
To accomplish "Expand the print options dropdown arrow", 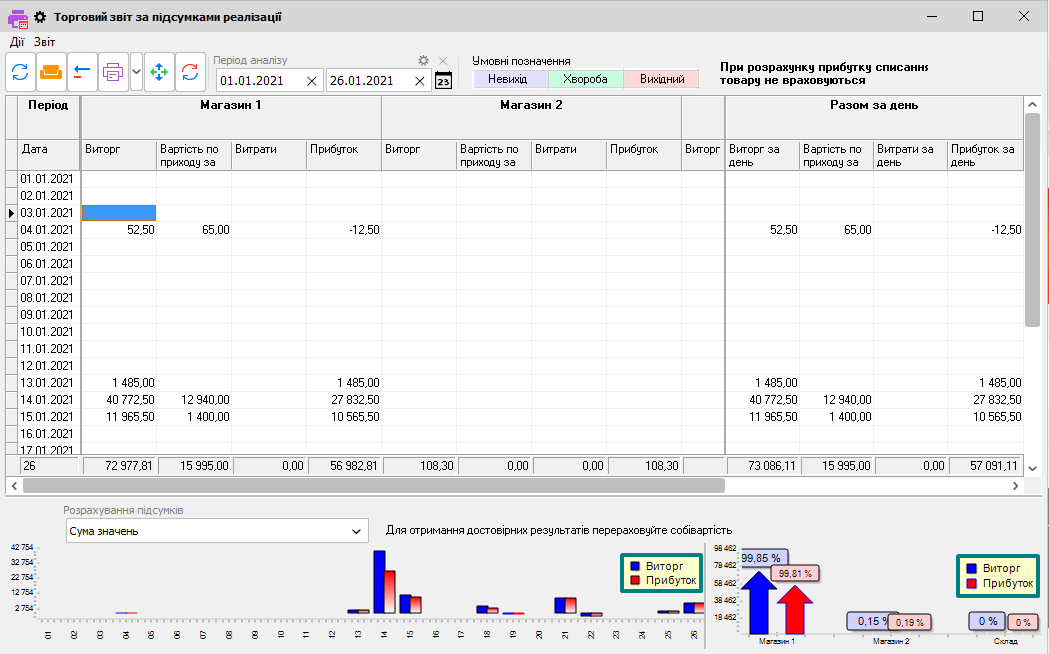I will [x=136, y=72].
